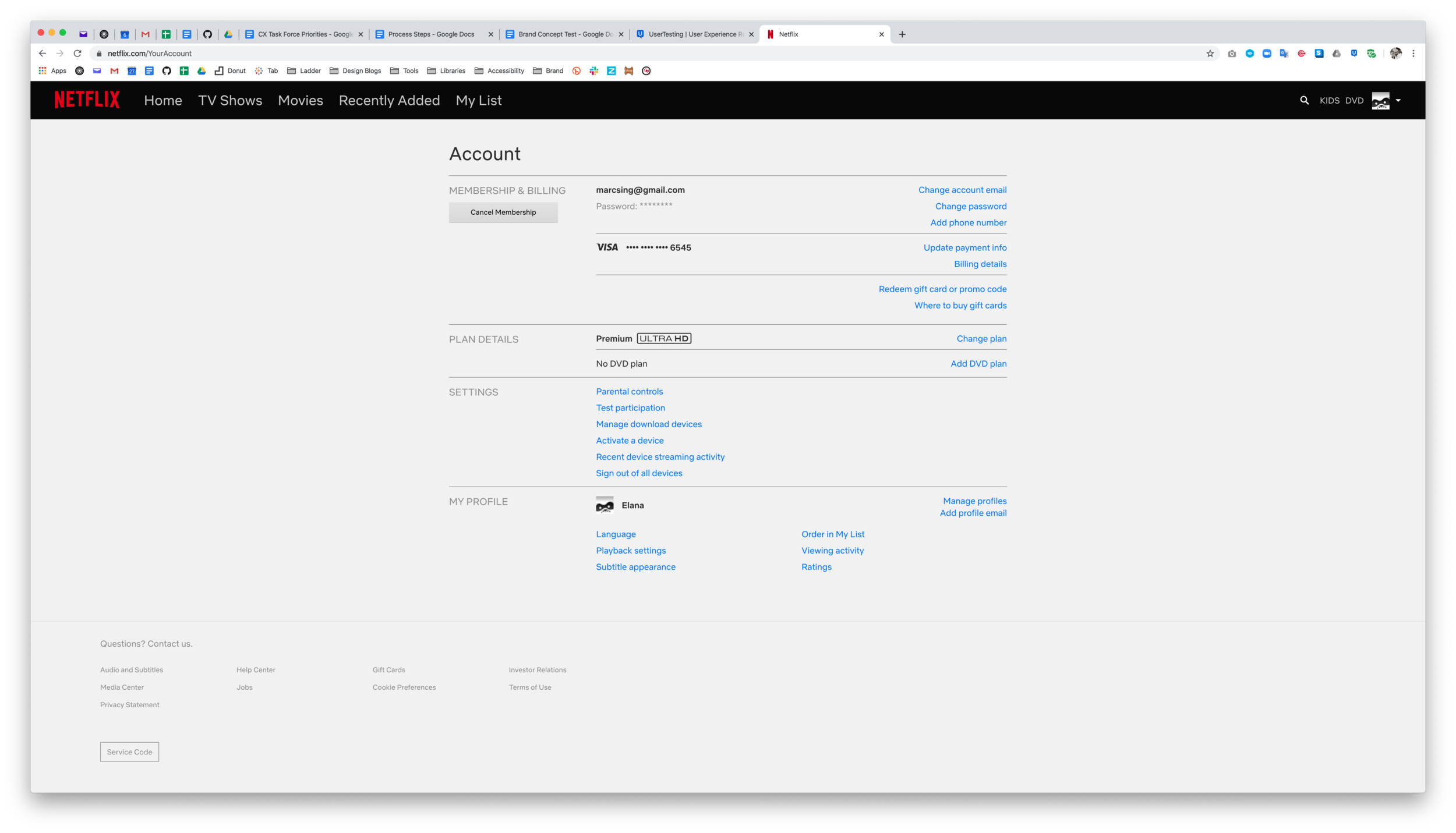Click the Change plan link
This screenshot has height=833, width=1456.
point(981,339)
